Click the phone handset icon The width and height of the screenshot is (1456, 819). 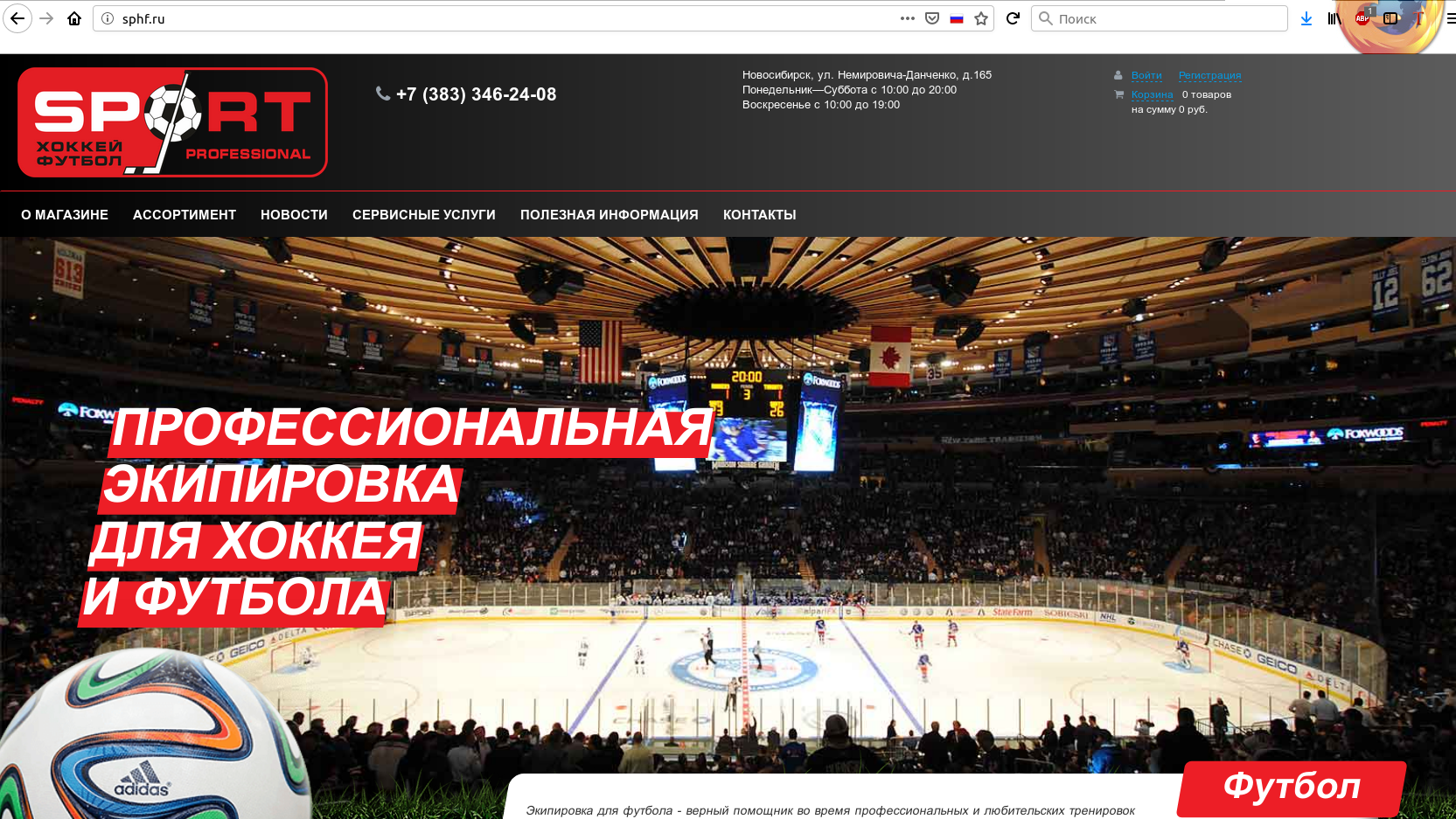pos(383,94)
